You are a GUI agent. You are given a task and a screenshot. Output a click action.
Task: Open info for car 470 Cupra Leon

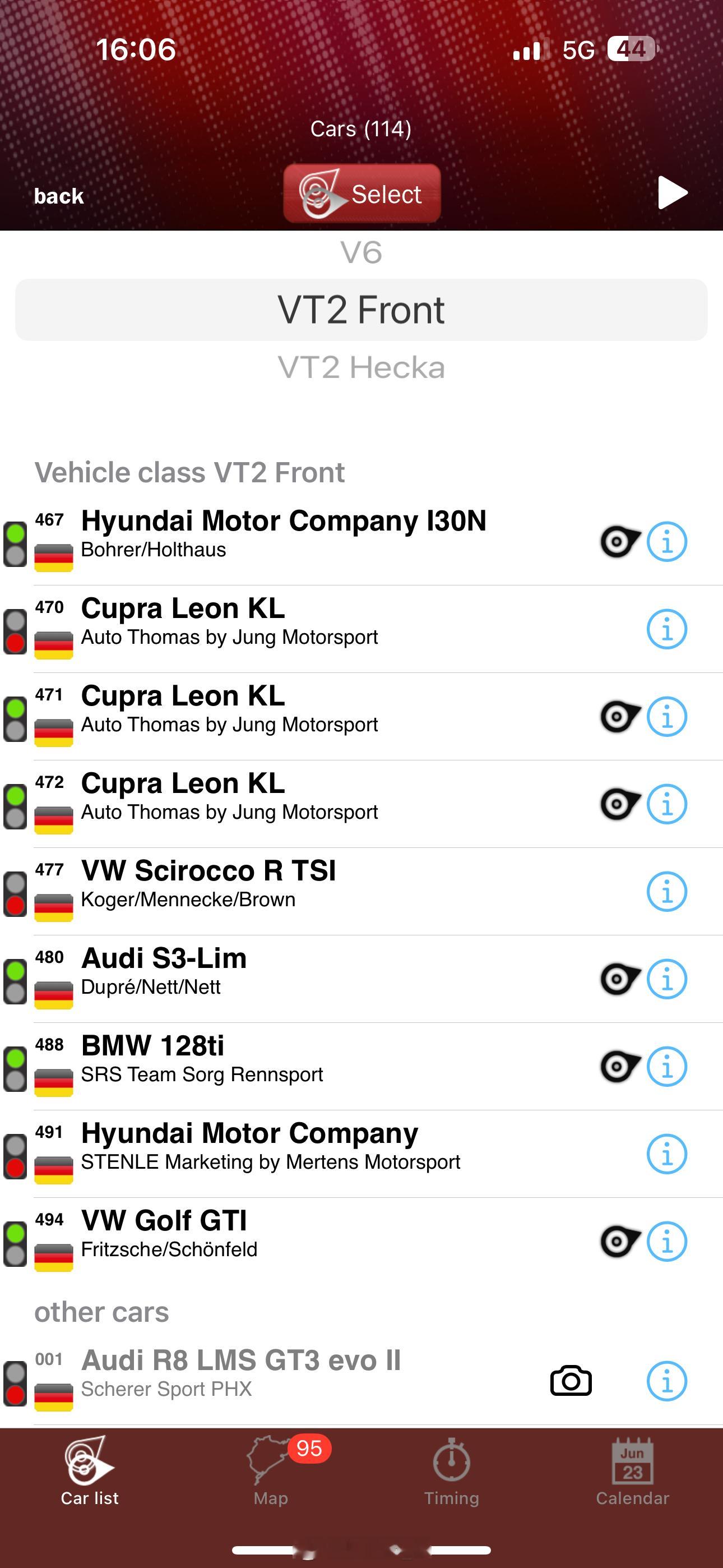pos(666,629)
